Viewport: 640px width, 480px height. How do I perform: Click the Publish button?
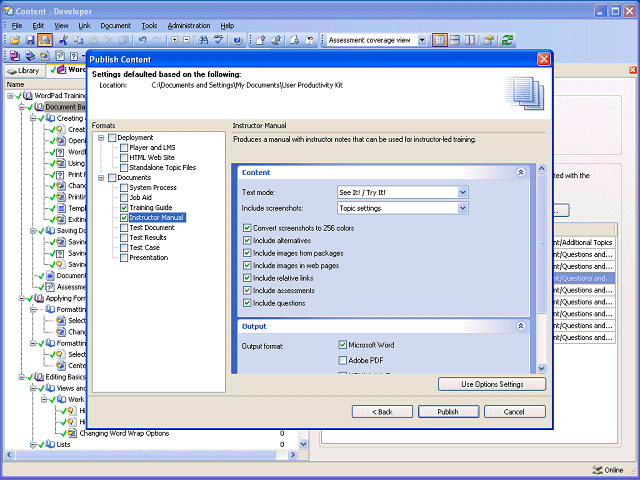coord(448,412)
